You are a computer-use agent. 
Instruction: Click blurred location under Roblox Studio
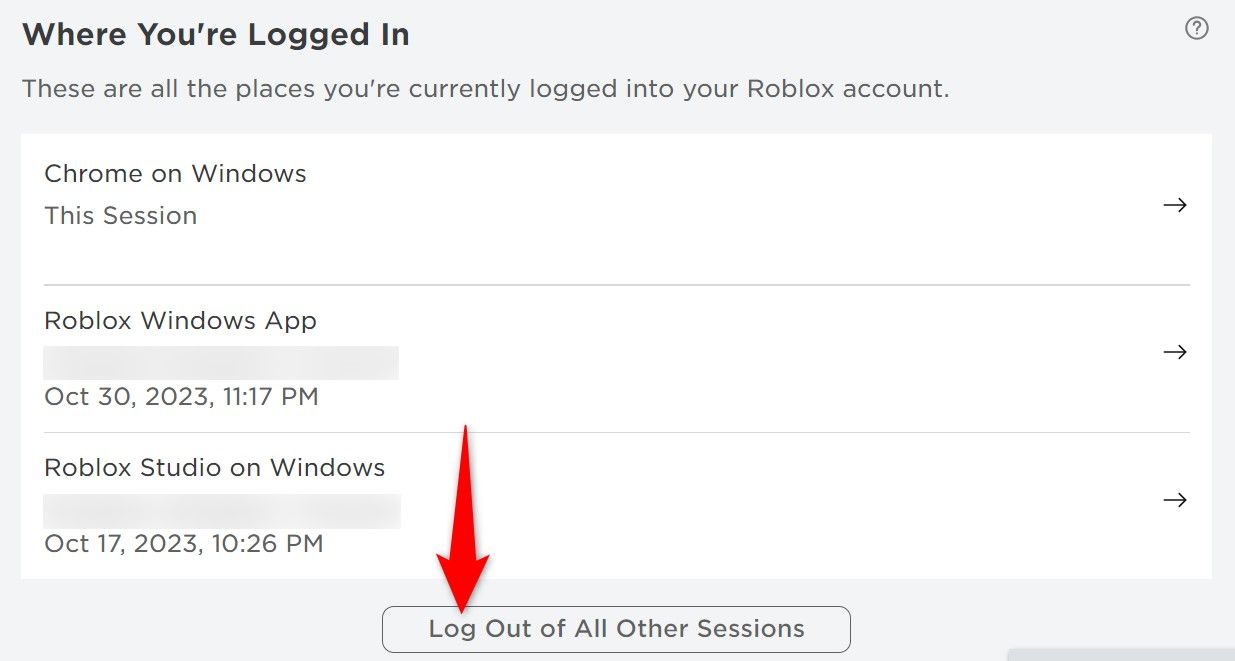221,510
